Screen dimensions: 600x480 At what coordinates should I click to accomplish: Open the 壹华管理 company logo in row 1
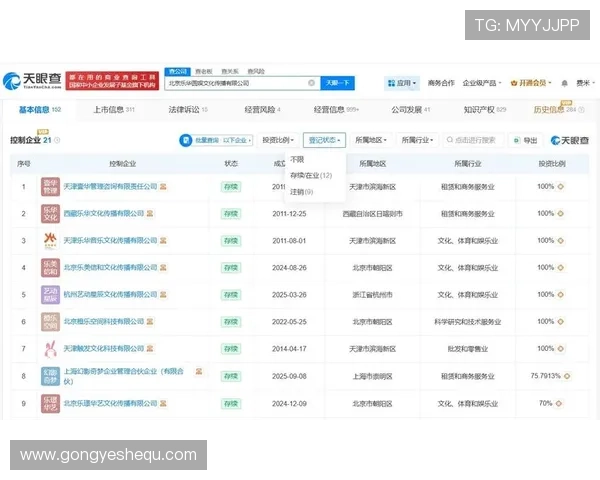[x=51, y=187]
